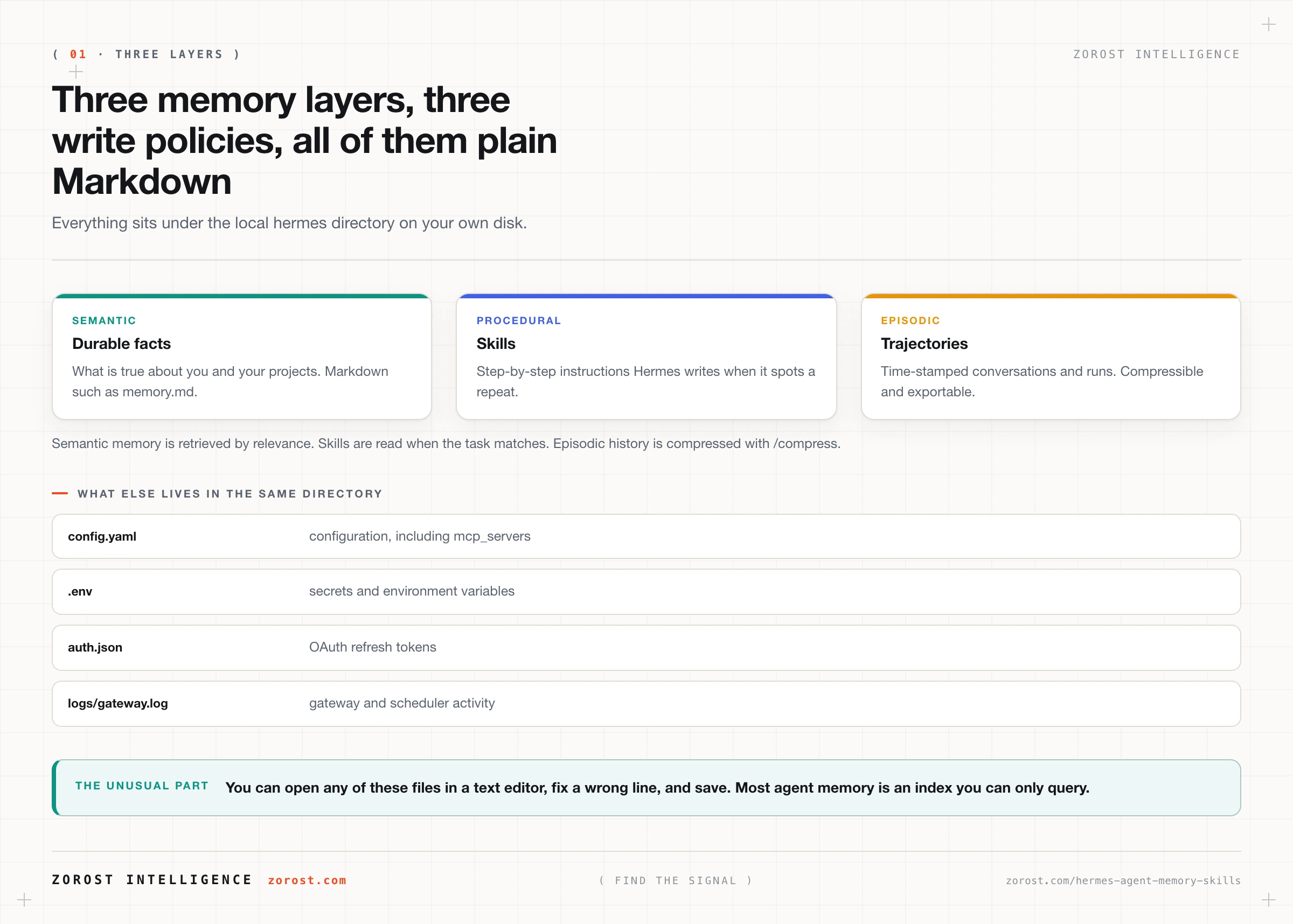Open the Procedural 'Skills' card
Screen dimensions: 1293x924
646,357
